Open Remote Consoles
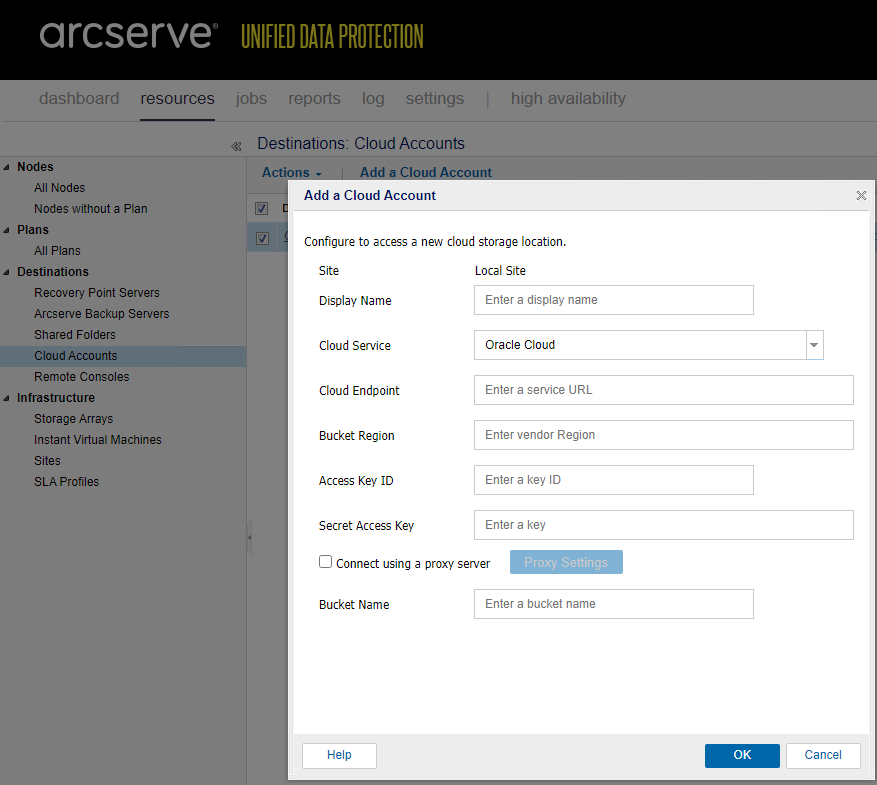Image resolution: width=877 pixels, height=785 pixels. 81,377
